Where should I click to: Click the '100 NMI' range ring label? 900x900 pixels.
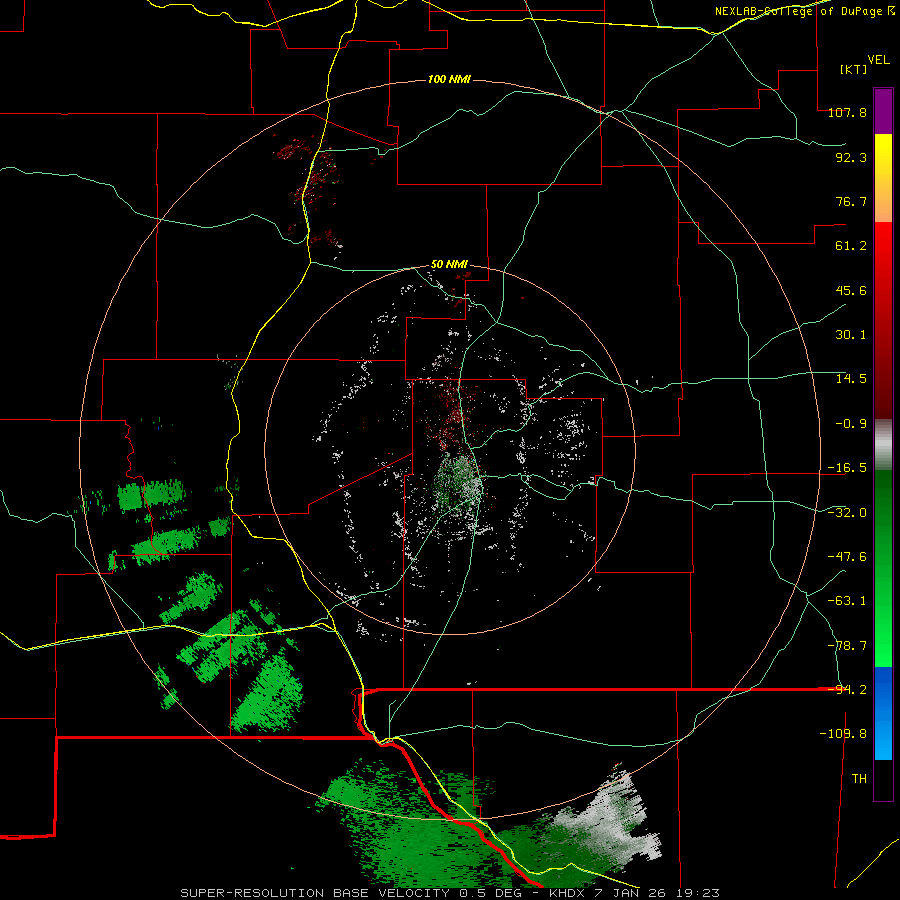click(449, 79)
